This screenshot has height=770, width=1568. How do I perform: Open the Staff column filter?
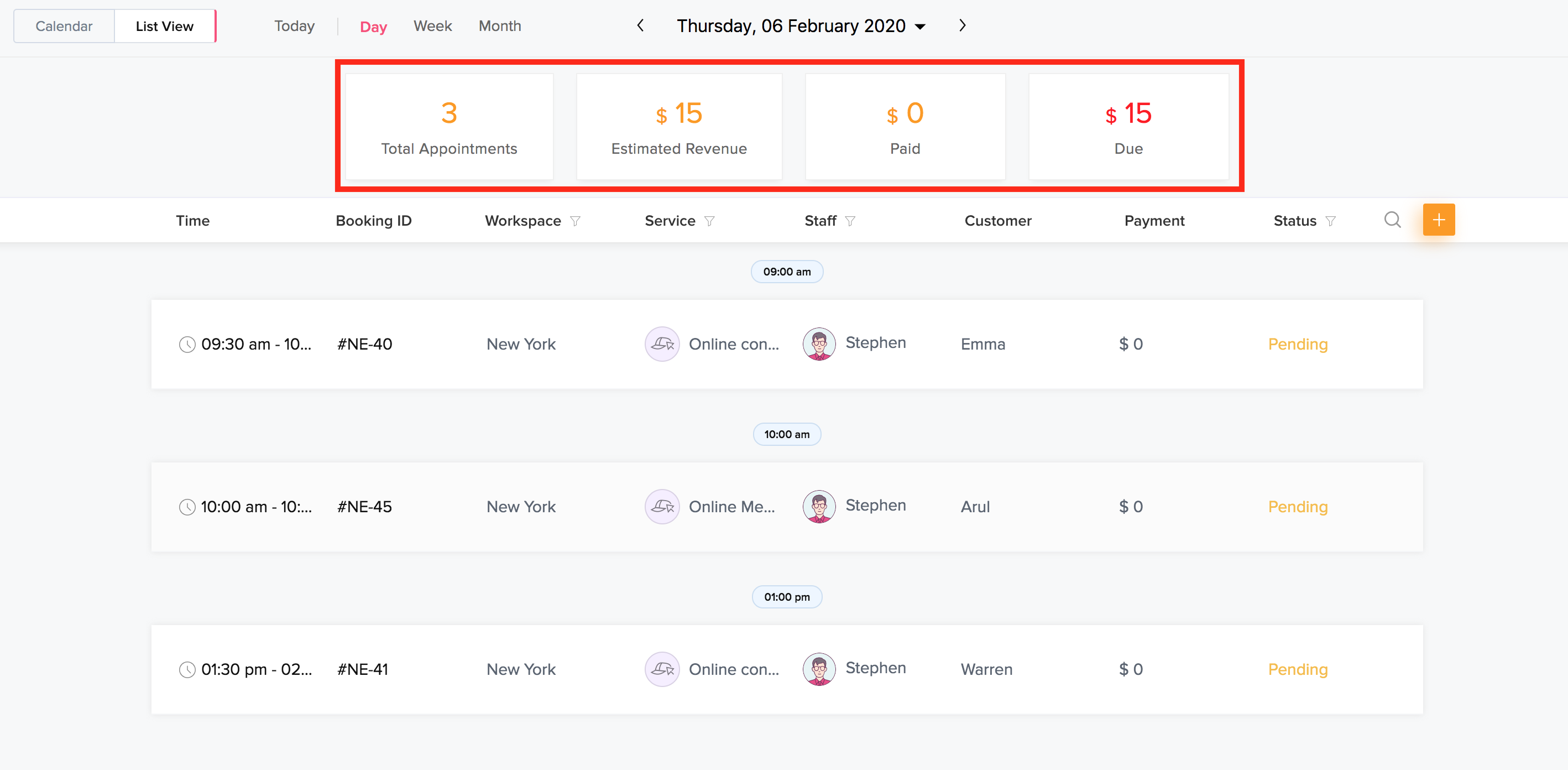pos(850,221)
